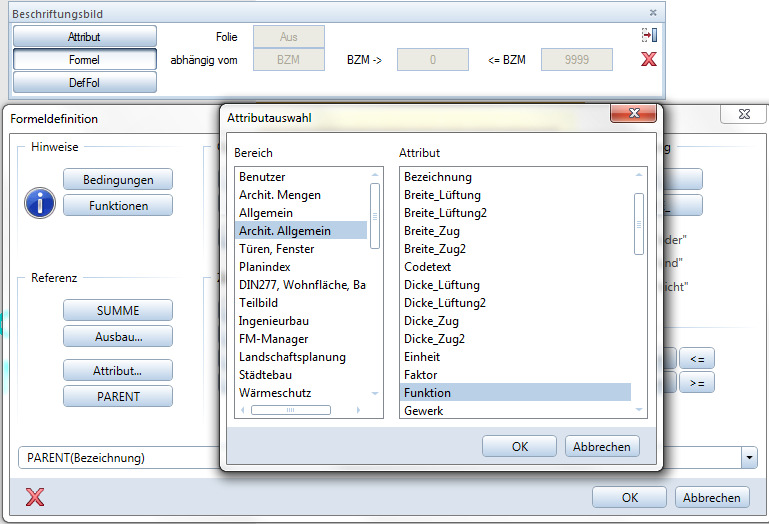Click the PARENT reference button
769x524 pixels.
tap(117, 396)
